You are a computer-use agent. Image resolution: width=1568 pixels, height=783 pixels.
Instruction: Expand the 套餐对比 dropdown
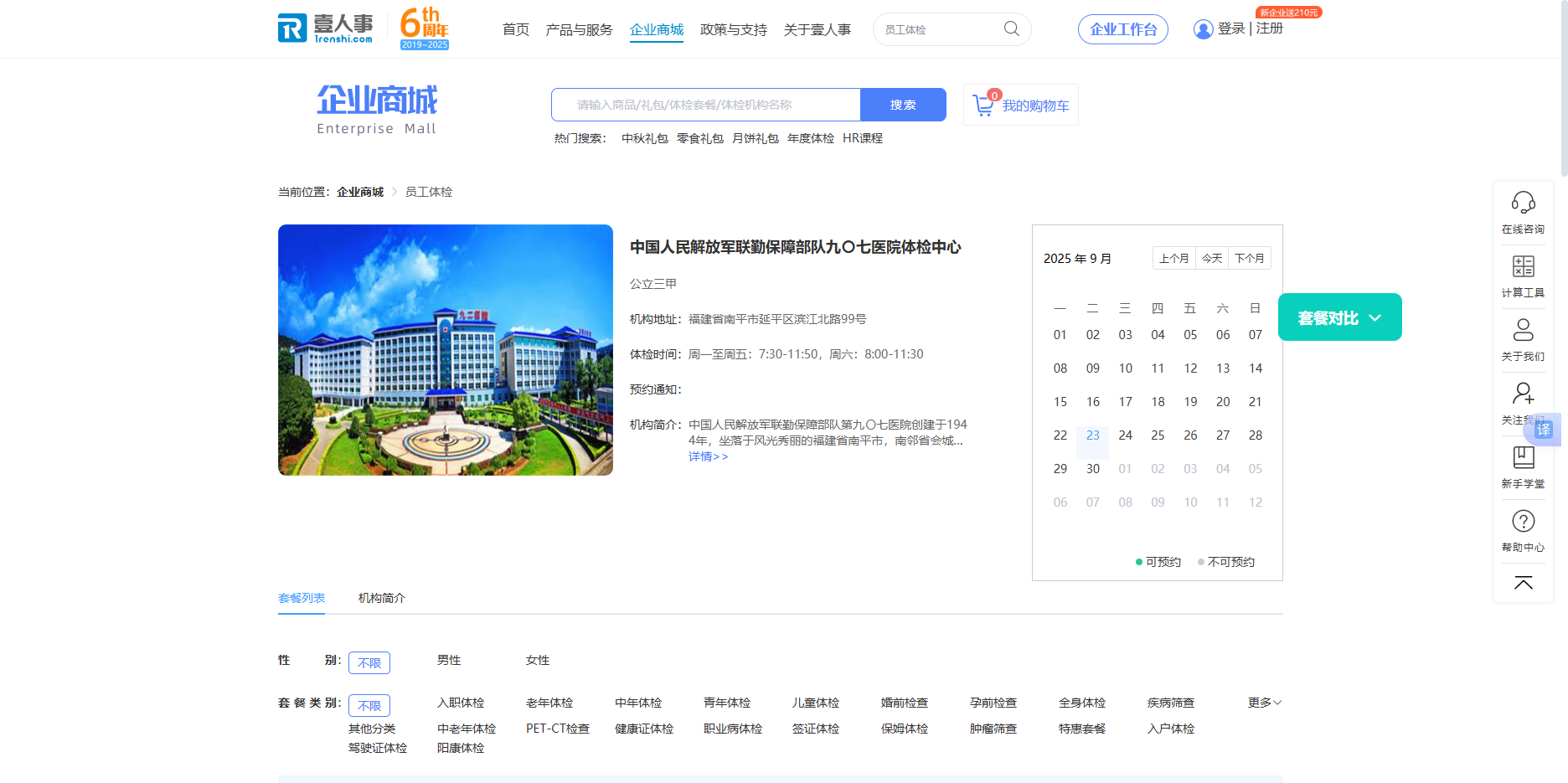pos(1339,317)
